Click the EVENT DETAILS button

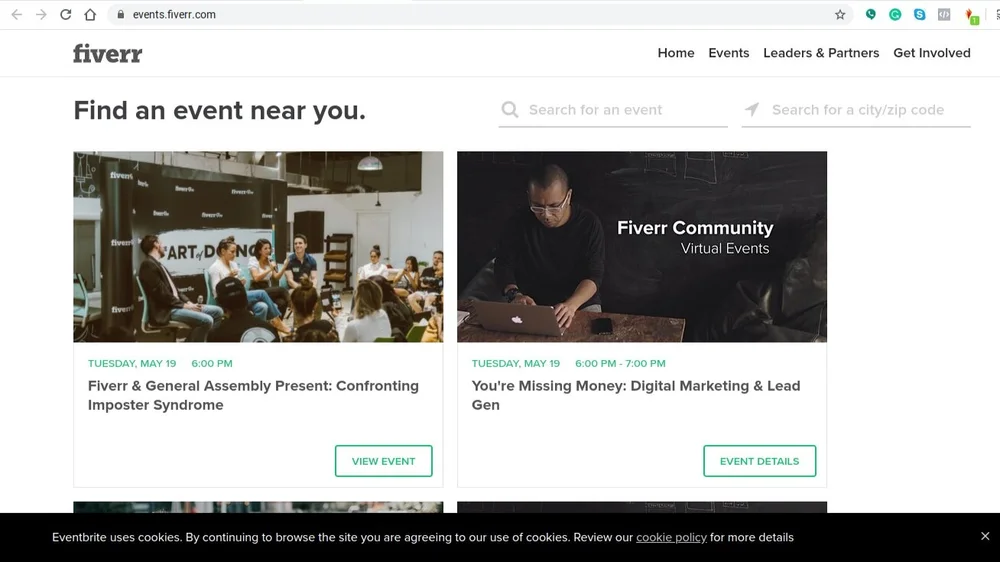point(759,461)
